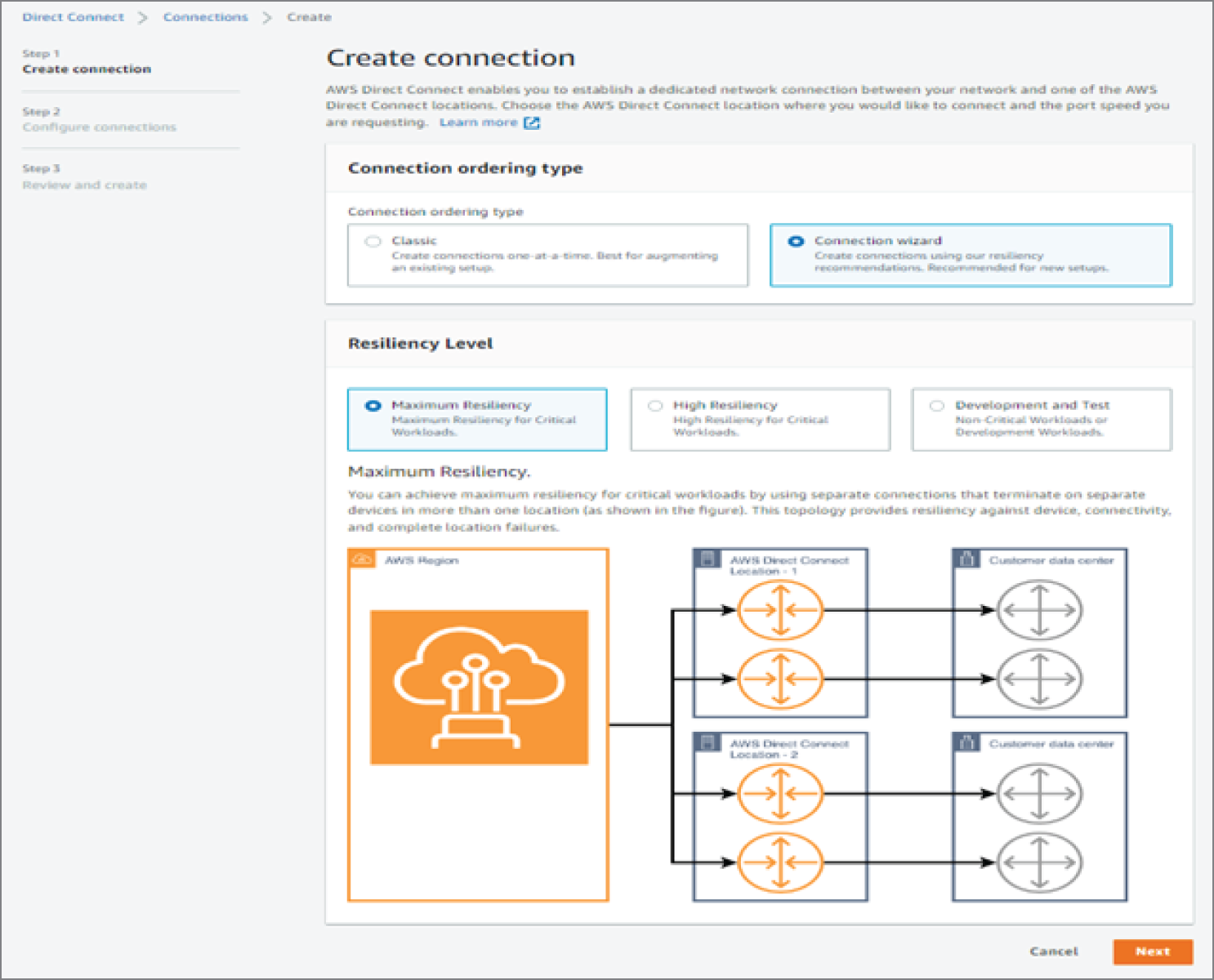Click the top gray router in the lower Customer data center
Image resolution: width=1214 pixels, height=980 pixels.
[1039, 794]
